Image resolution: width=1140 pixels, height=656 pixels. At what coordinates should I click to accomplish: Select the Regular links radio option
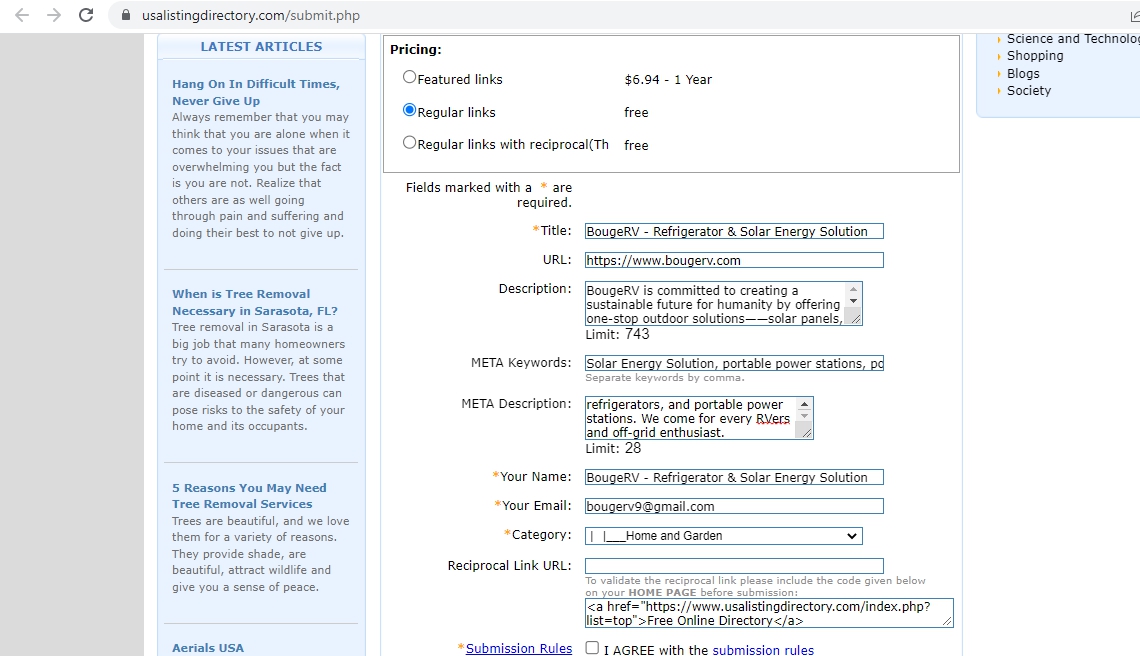pyautogui.click(x=409, y=110)
